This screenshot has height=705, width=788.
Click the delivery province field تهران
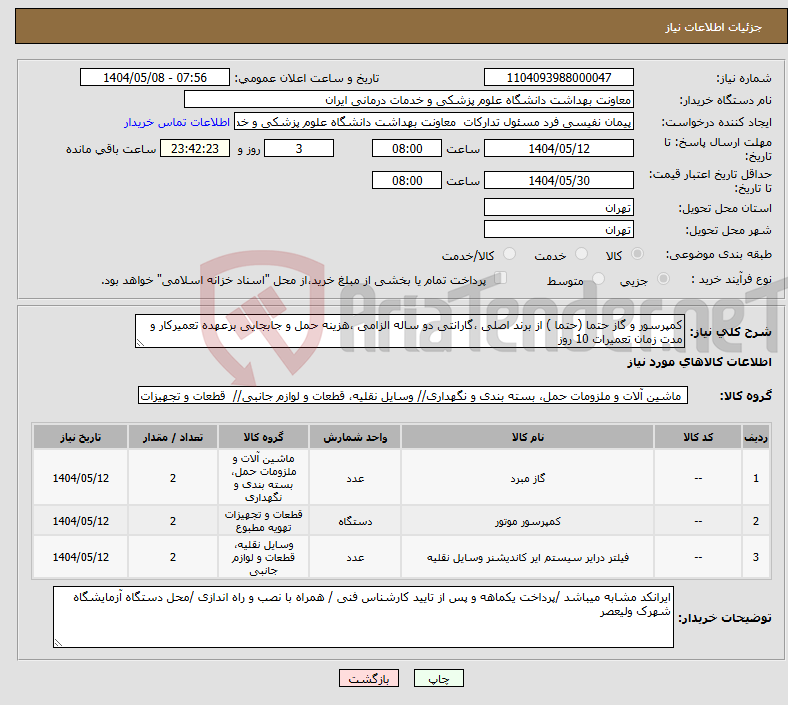pyautogui.click(x=559, y=207)
